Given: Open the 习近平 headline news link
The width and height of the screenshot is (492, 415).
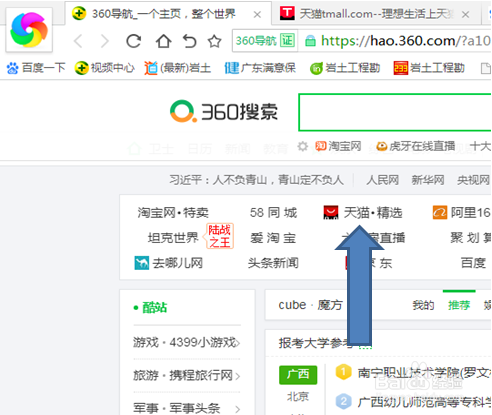Looking at the screenshot, I should click(x=256, y=180).
